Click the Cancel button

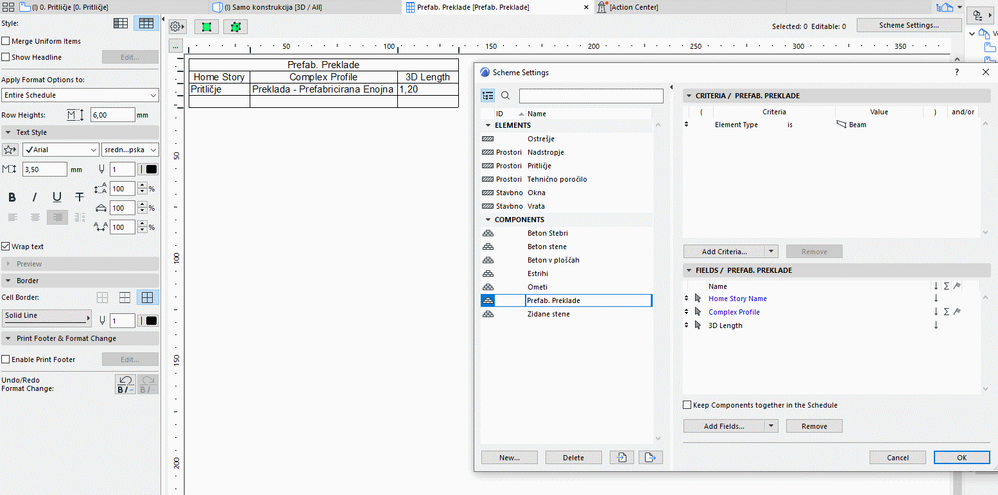[897, 457]
